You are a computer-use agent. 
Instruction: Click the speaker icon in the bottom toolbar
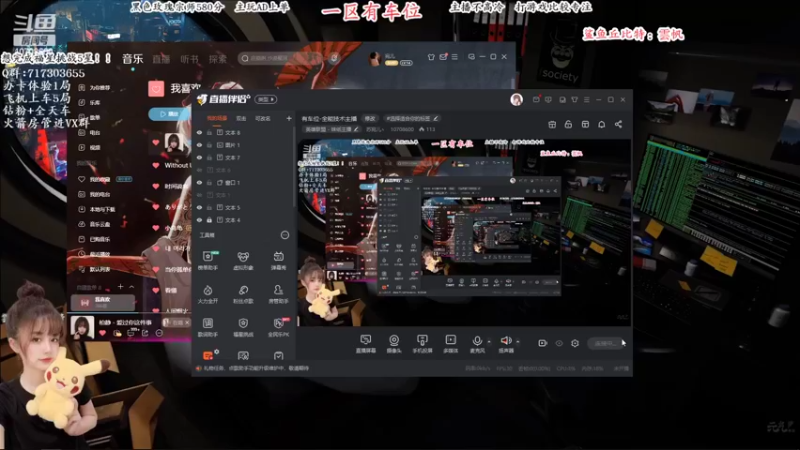[506, 340]
